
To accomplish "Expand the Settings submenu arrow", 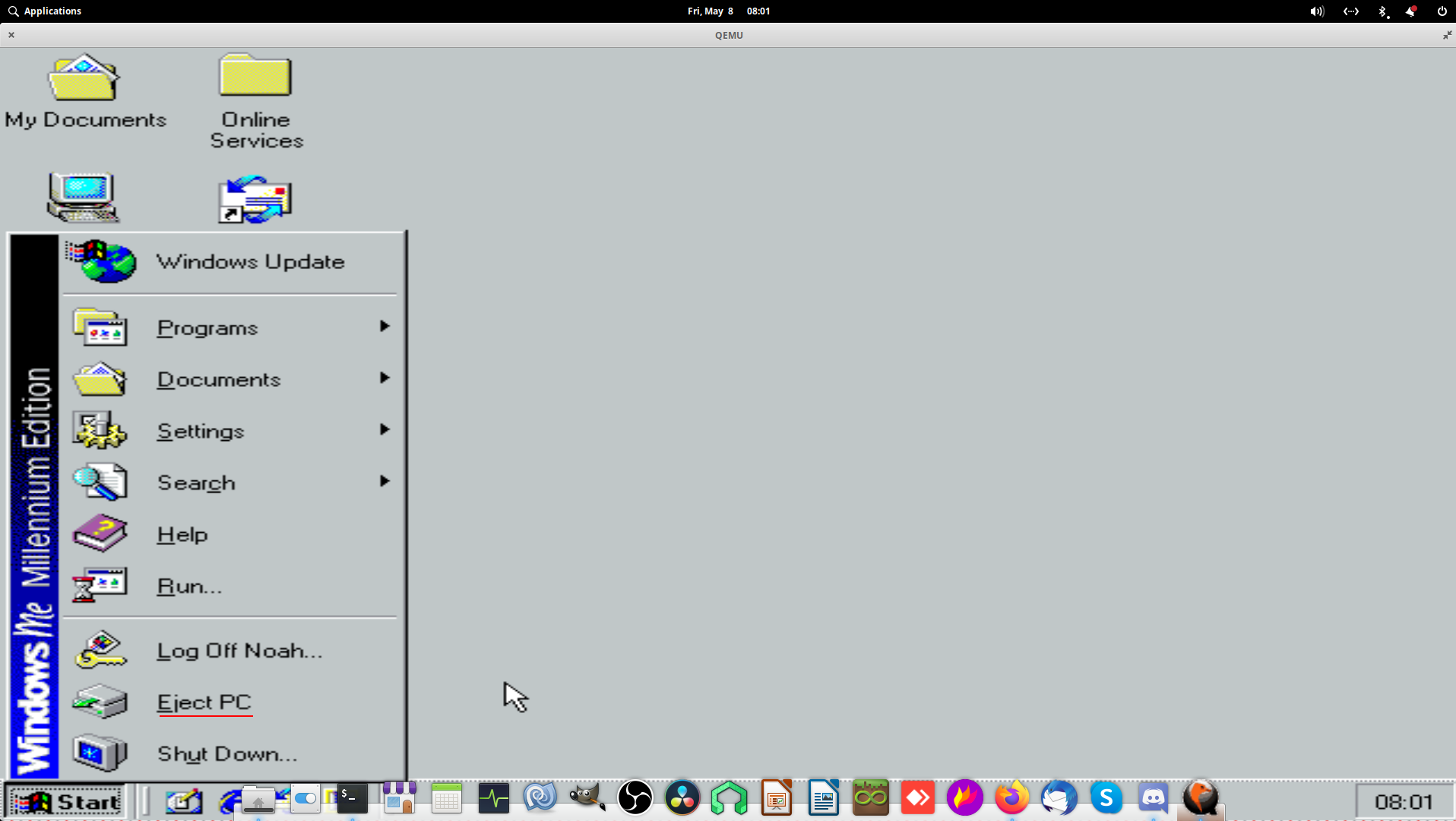I will click(385, 430).
